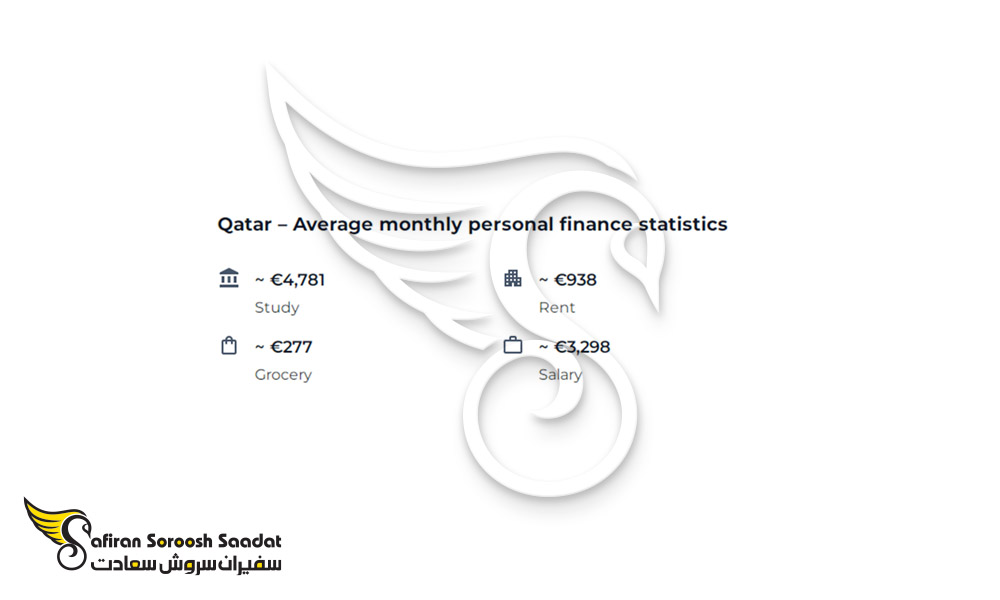Select the €277 grocery value
The image size is (1000, 600).
[284, 347]
